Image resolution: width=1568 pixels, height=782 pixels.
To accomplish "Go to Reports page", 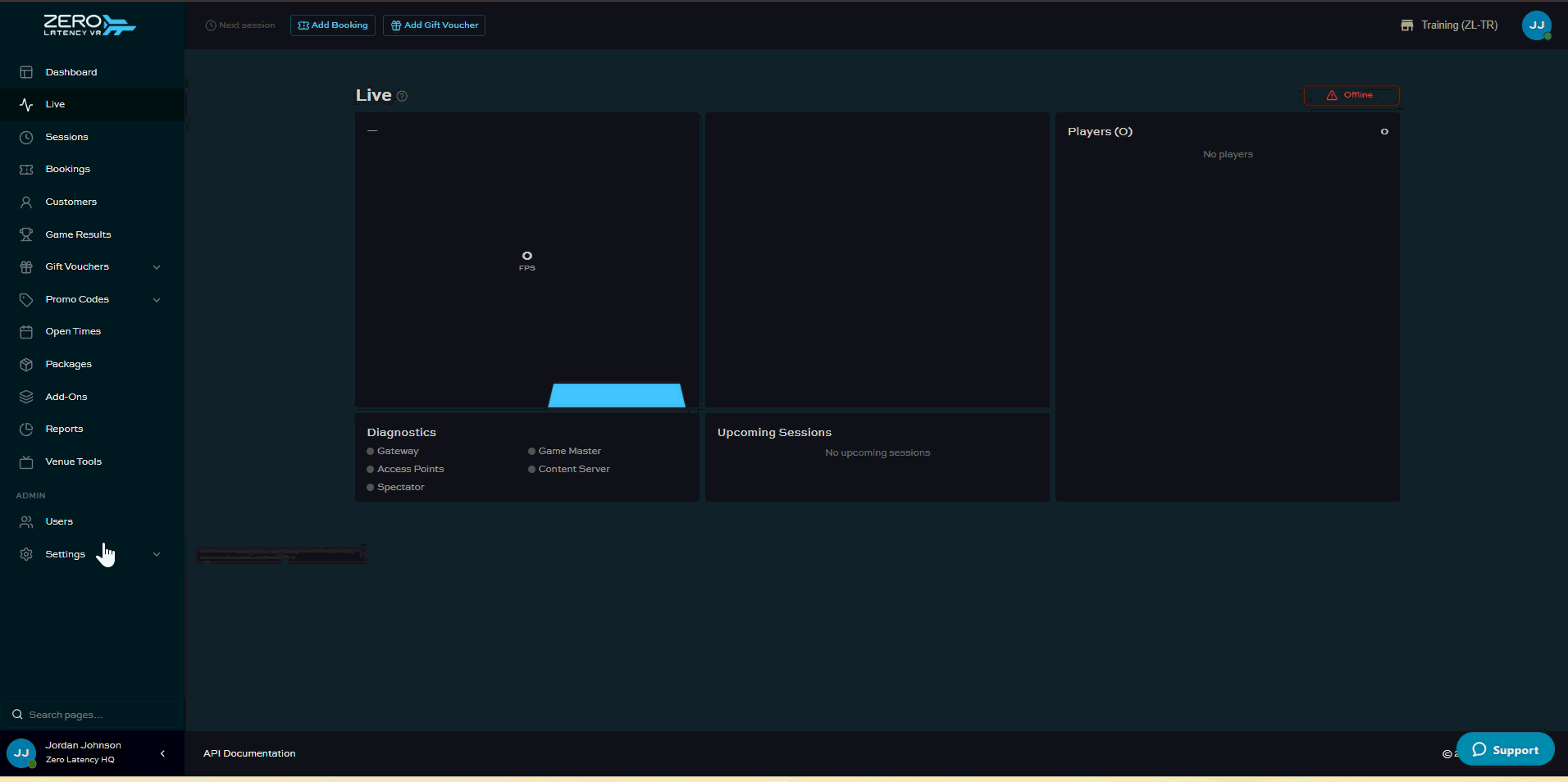I will click(x=64, y=430).
